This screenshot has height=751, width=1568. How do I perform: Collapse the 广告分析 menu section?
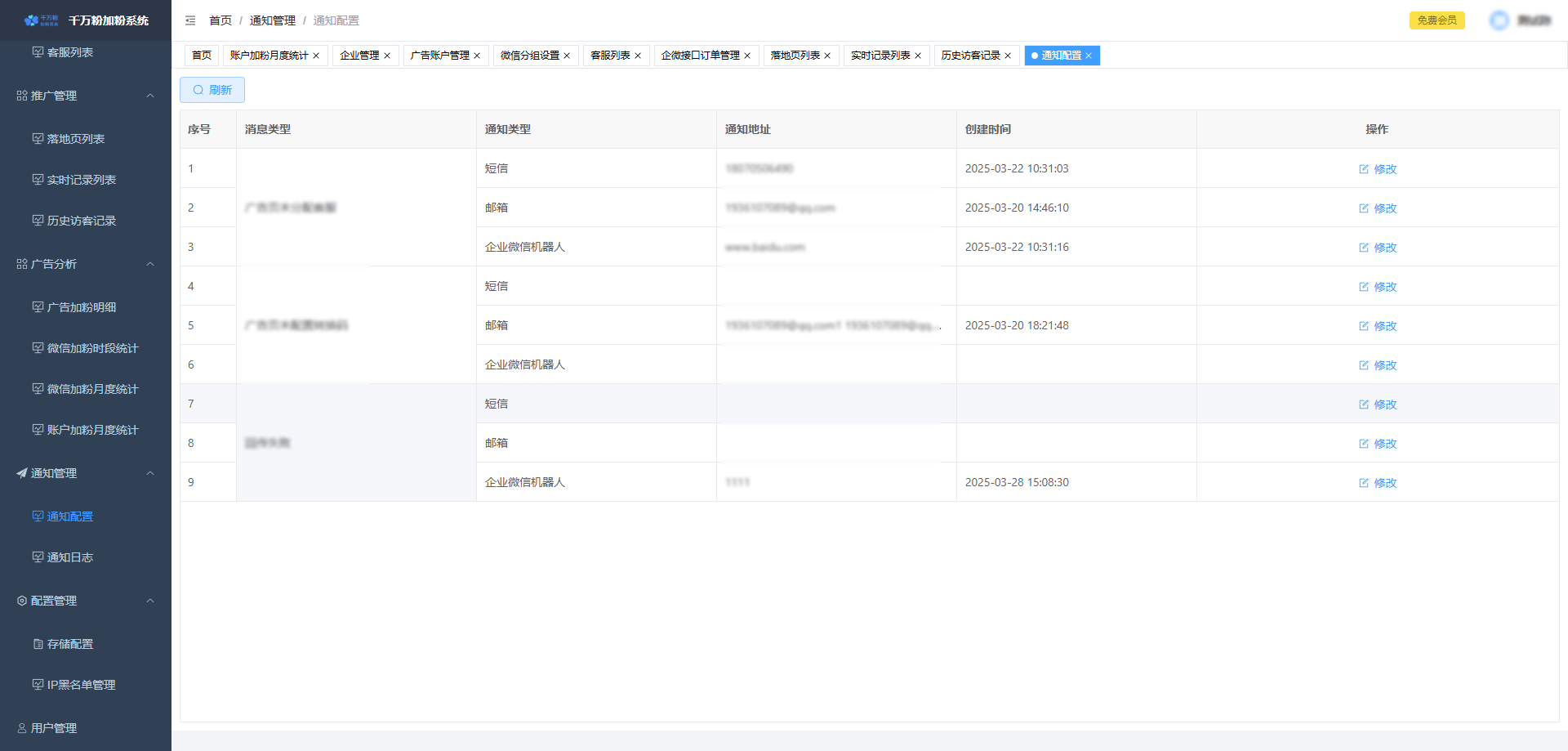click(150, 264)
